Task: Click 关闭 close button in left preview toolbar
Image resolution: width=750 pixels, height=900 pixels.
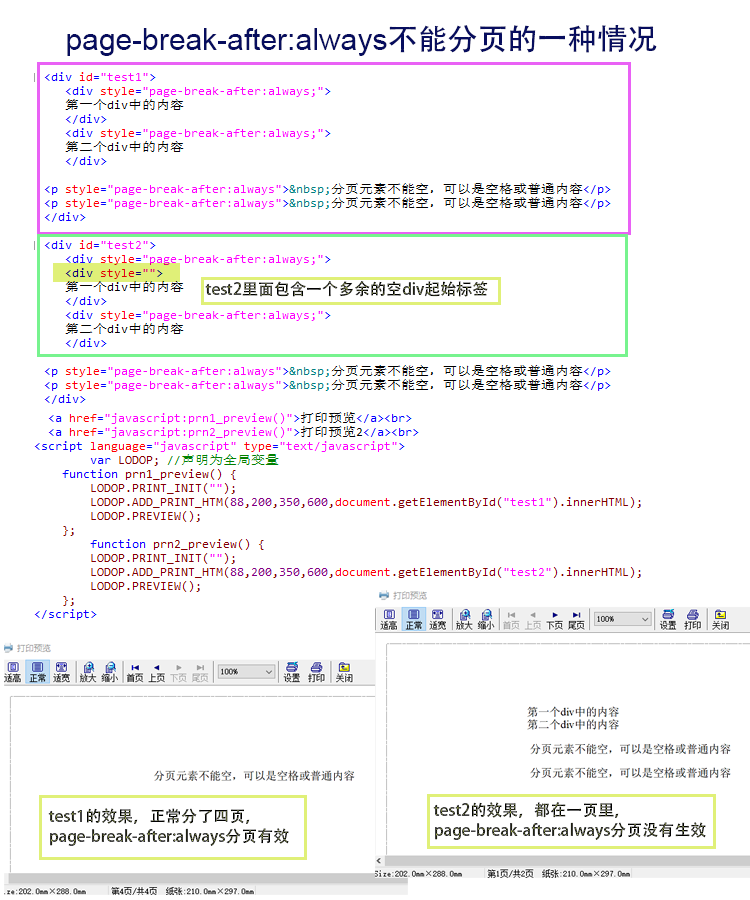Action: pos(344,671)
